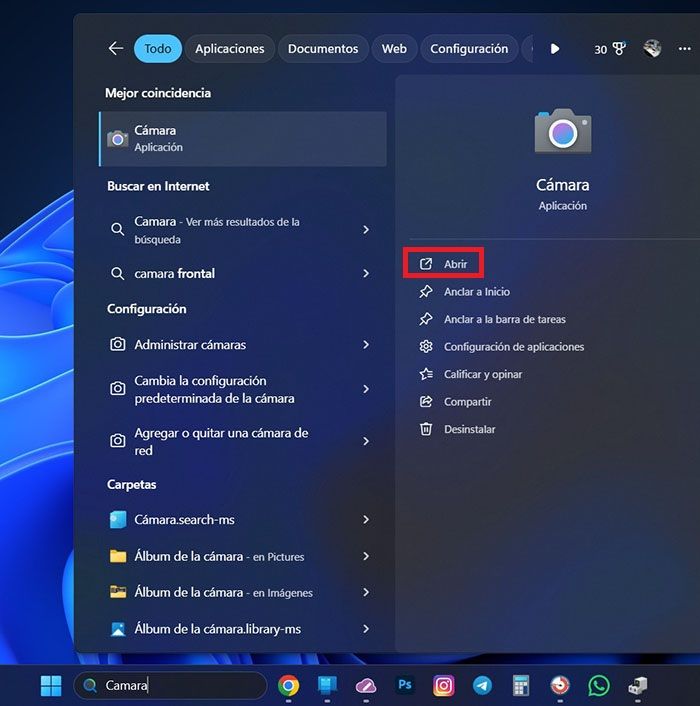Click the Cámara.search-ms folder icon
The height and width of the screenshot is (706, 700).
pos(118,520)
